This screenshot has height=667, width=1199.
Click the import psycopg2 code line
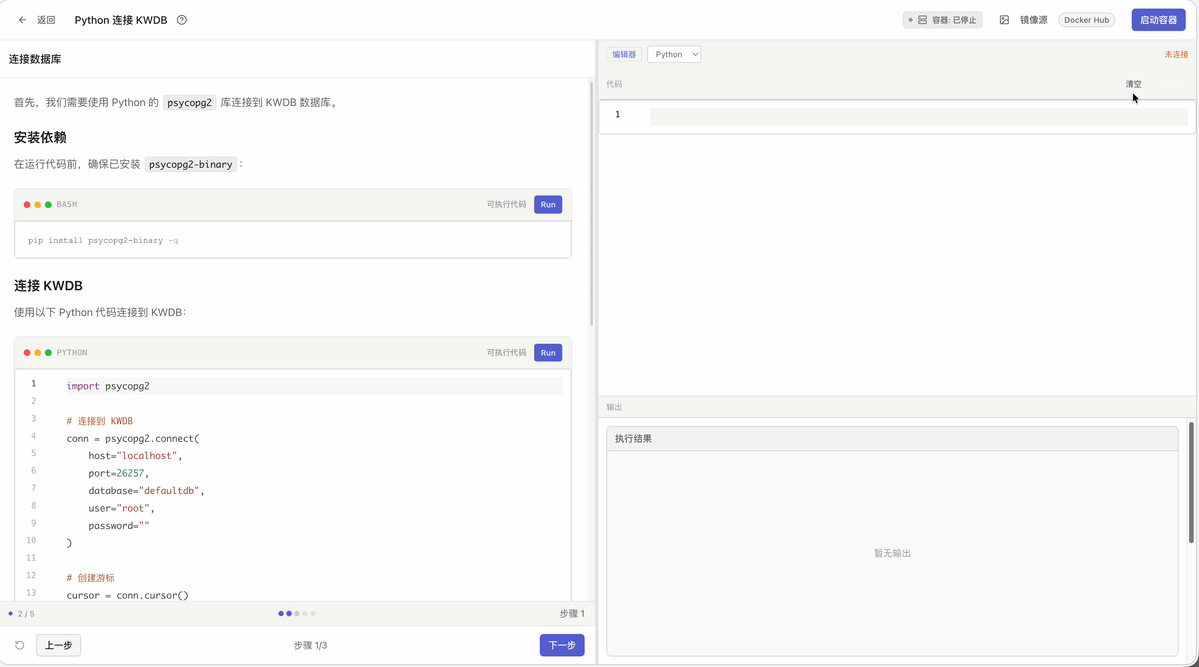tap(108, 386)
